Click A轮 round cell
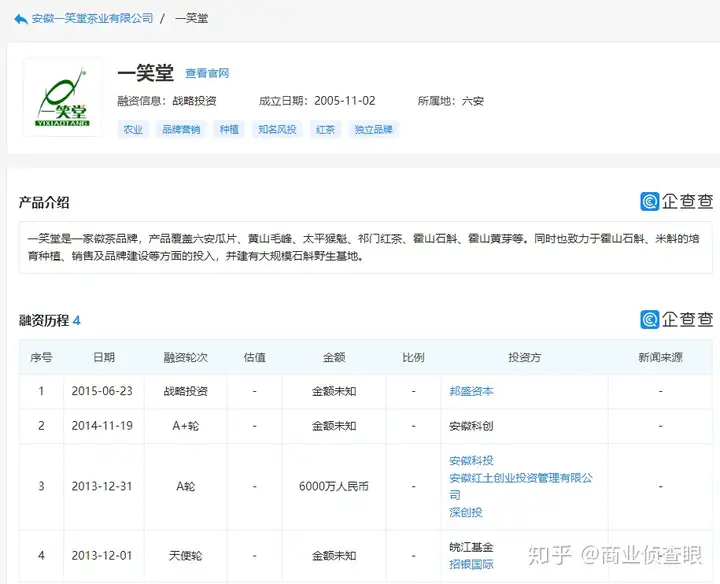The image size is (720, 584). click(186, 486)
